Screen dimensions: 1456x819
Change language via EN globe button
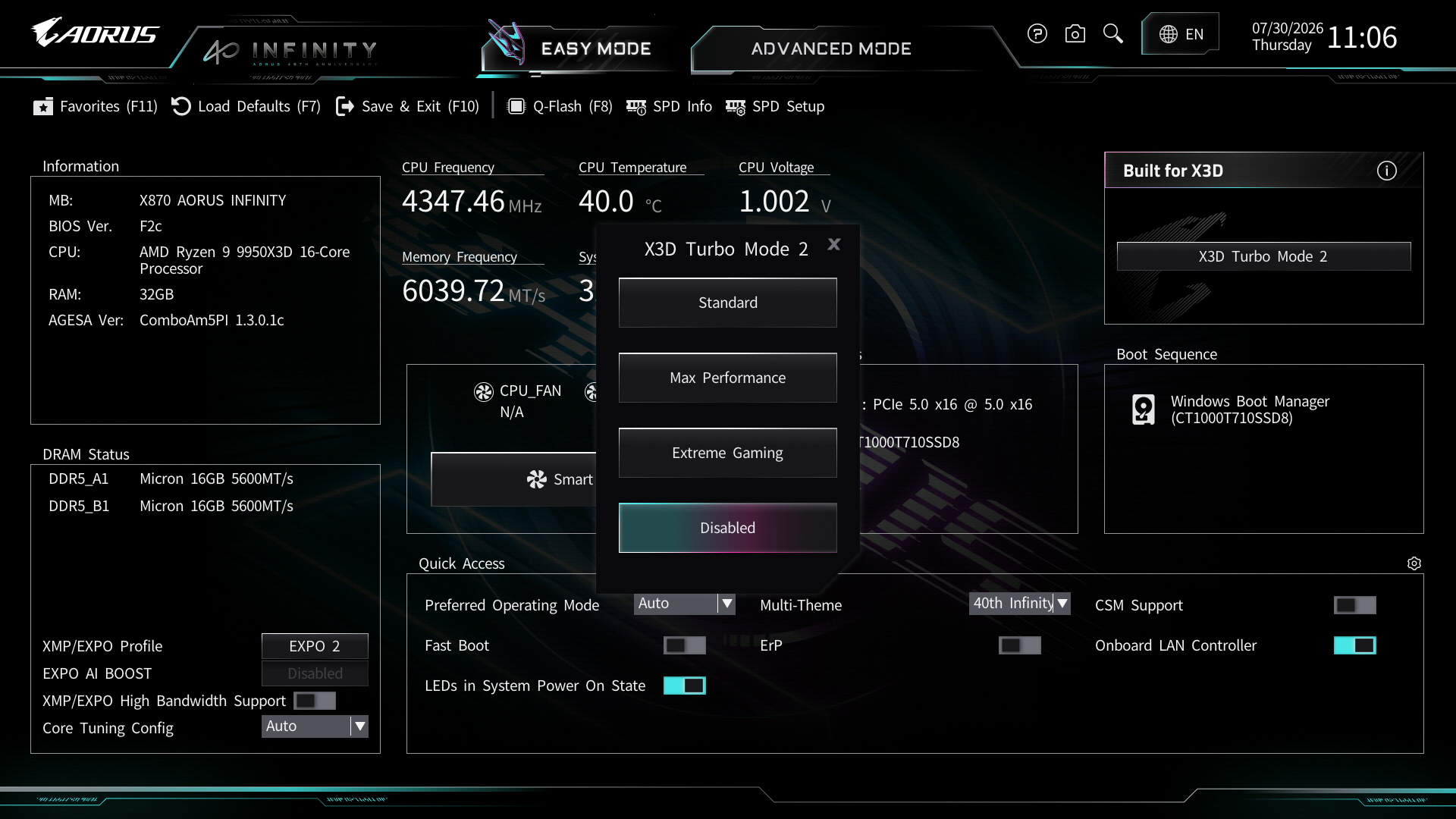(x=1181, y=34)
